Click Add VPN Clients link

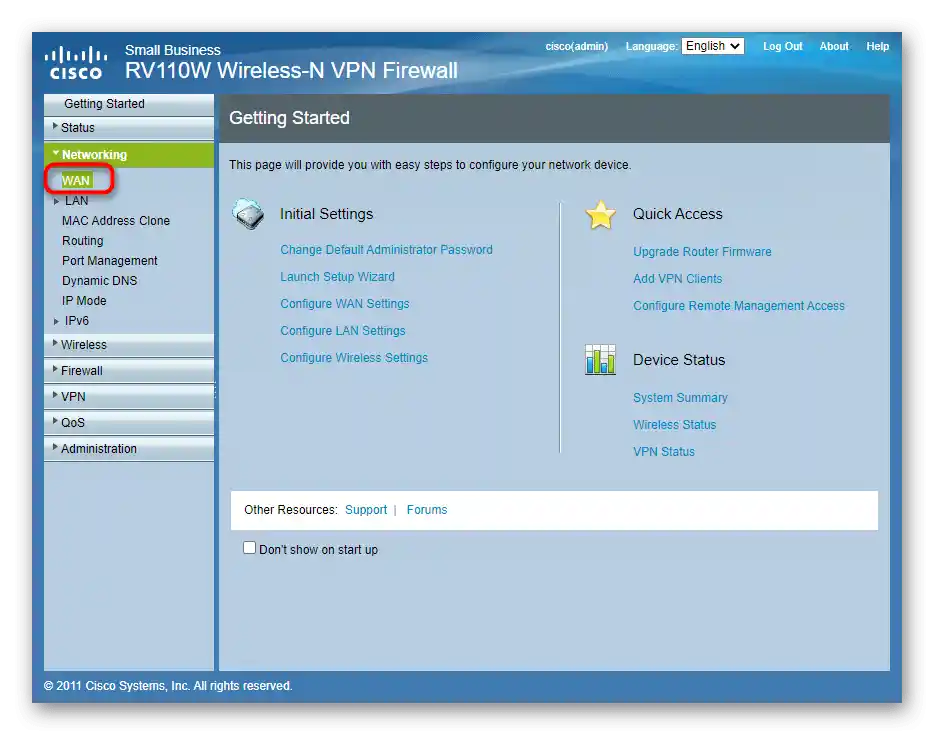pyautogui.click(x=678, y=279)
